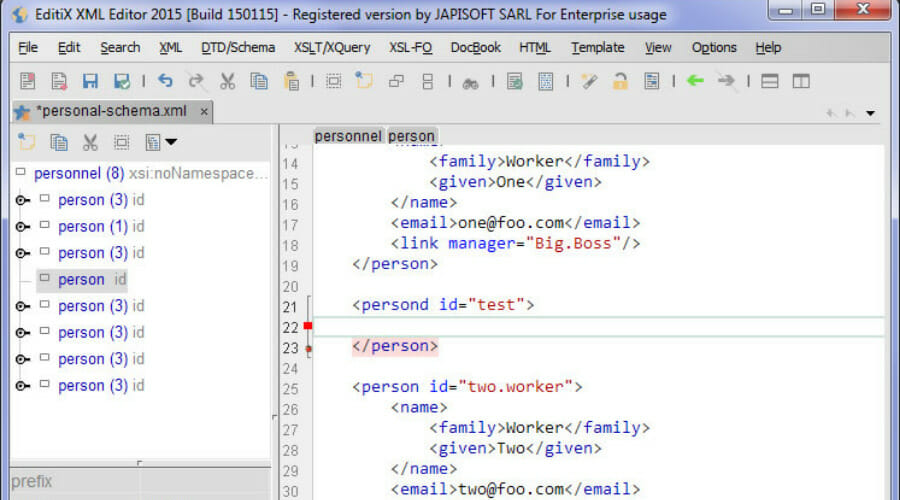Click the wand toolbar icon
Image resolution: width=900 pixels, height=500 pixels.
(x=589, y=81)
